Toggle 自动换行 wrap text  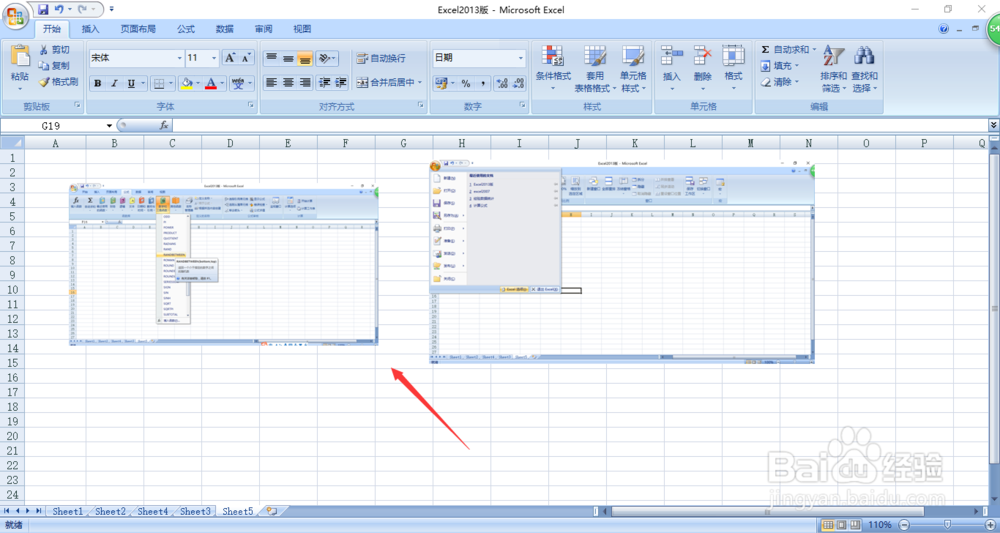381,58
